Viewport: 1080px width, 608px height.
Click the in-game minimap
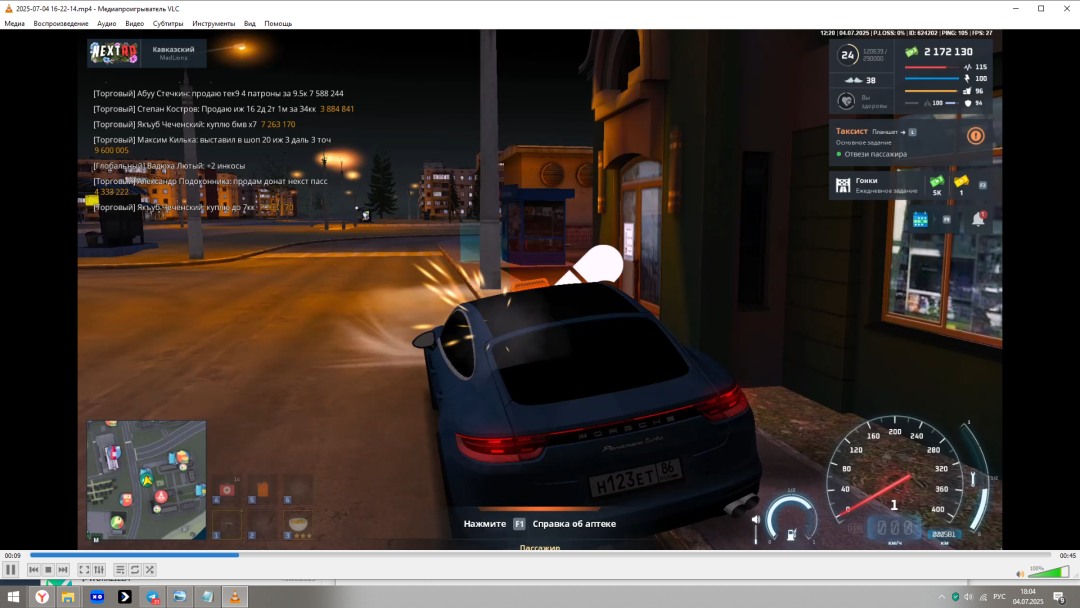[x=147, y=480]
